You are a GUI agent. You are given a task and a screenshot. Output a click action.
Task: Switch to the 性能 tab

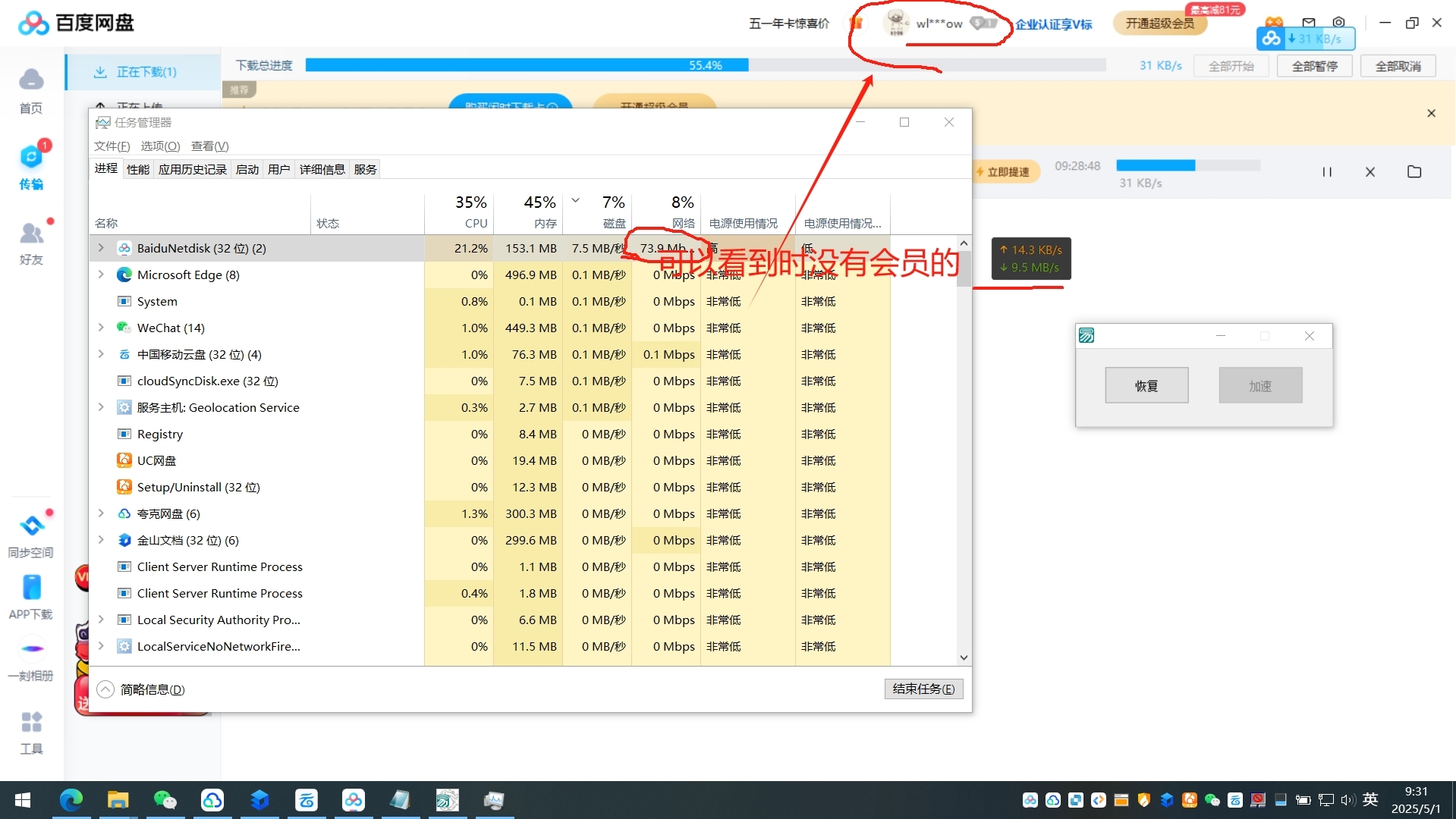[x=138, y=169]
